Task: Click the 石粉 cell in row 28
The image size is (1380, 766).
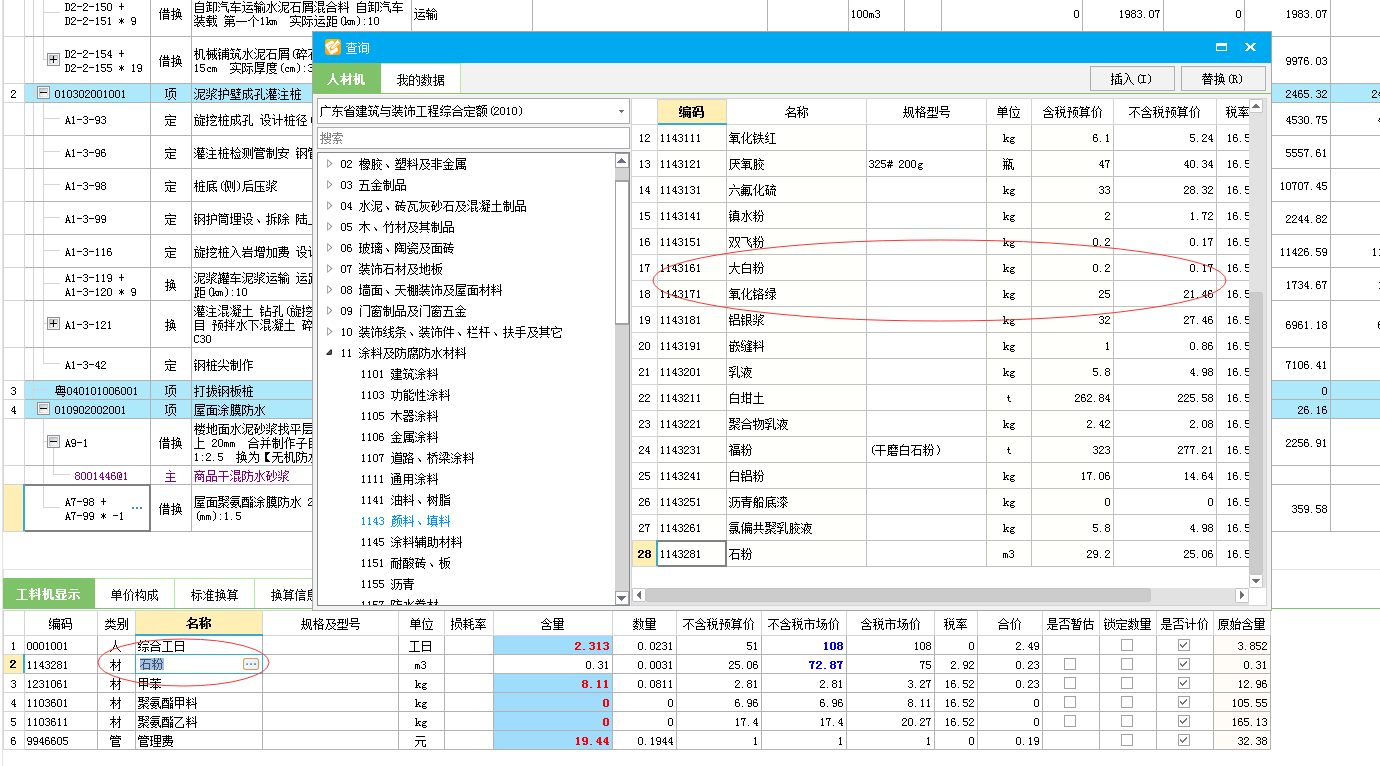Action: [x=796, y=554]
